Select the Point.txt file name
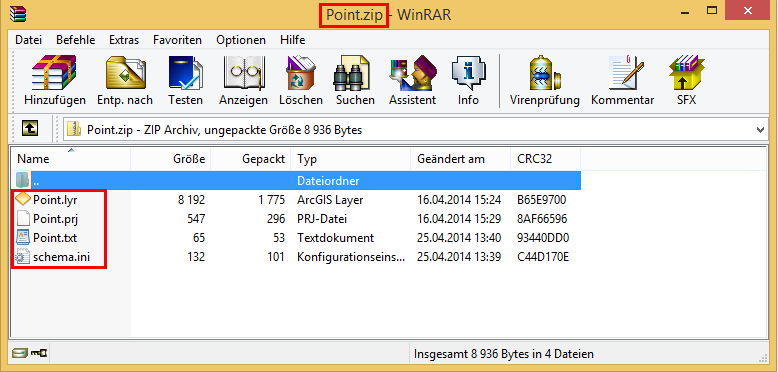Screen dimensions: 778x372 (x=55, y=238)
